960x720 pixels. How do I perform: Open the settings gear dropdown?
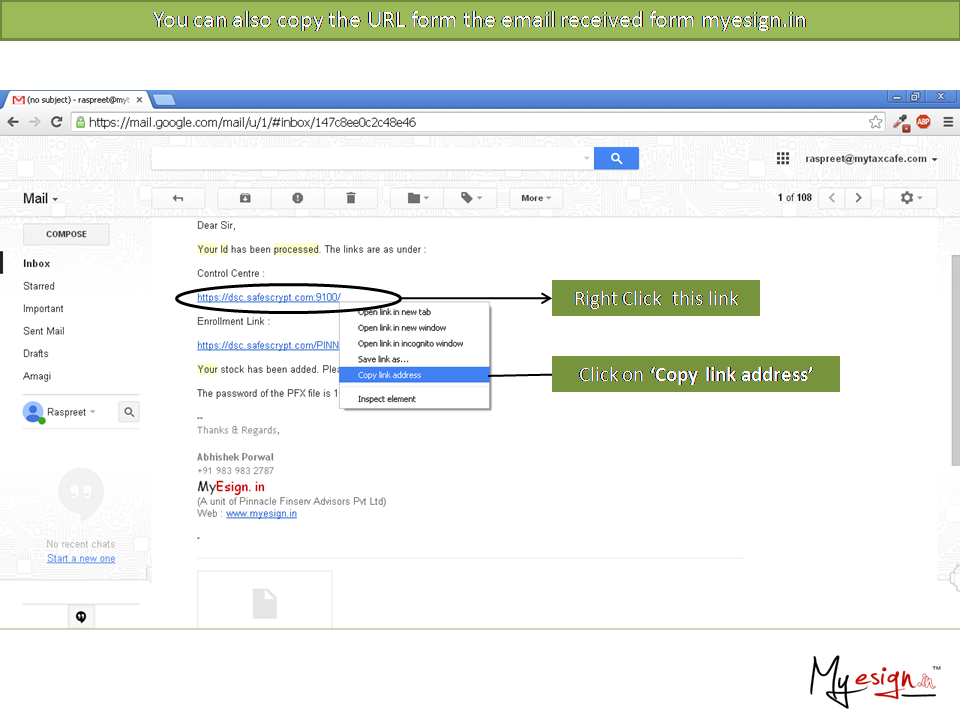pos(911,198)
